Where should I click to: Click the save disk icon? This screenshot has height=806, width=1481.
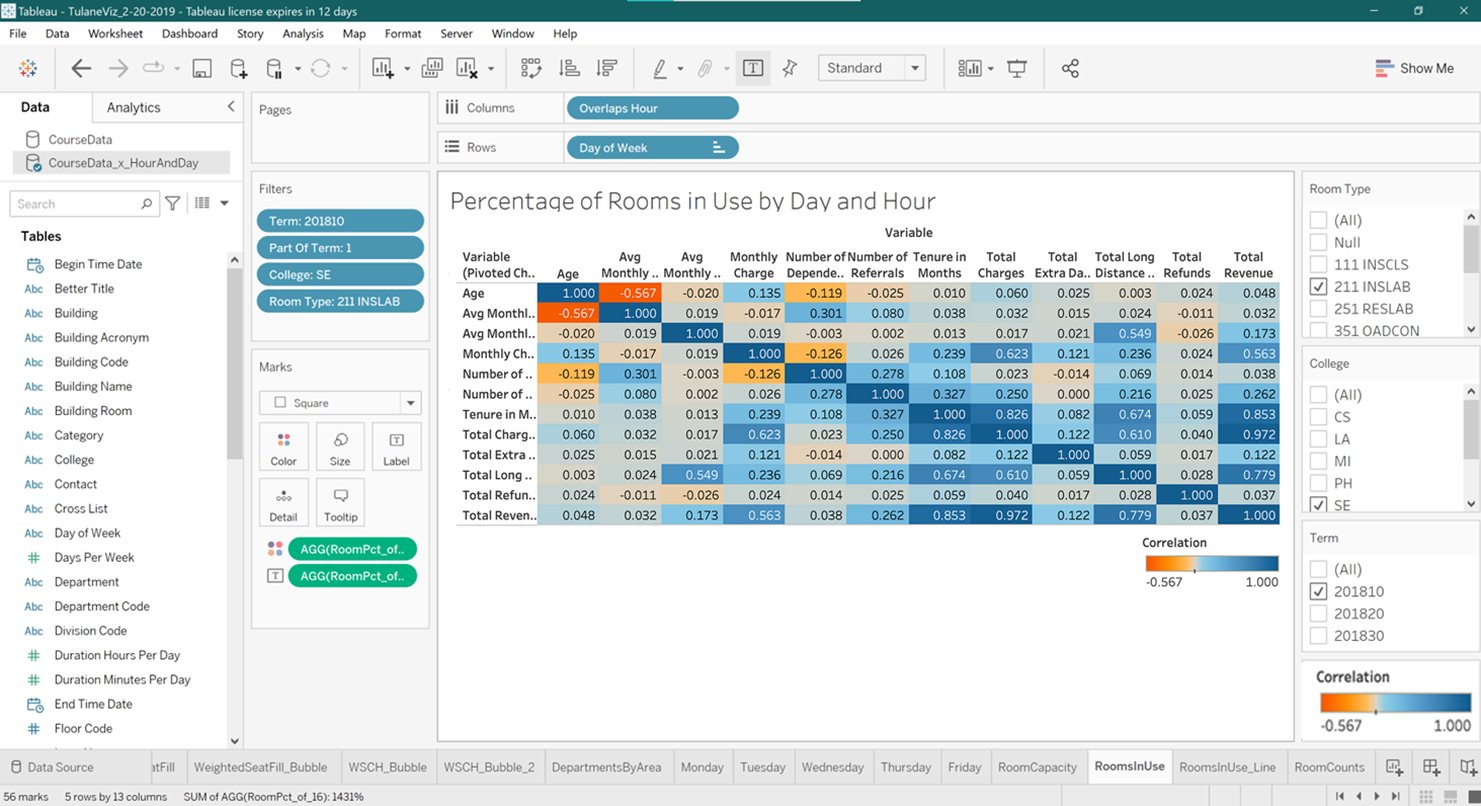[x=202, y=68]
